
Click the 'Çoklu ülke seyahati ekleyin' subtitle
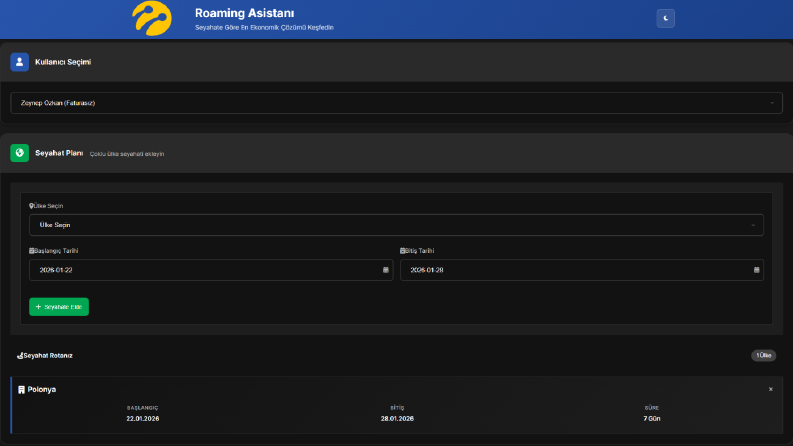pyautogui.click(x=127, y=154)
